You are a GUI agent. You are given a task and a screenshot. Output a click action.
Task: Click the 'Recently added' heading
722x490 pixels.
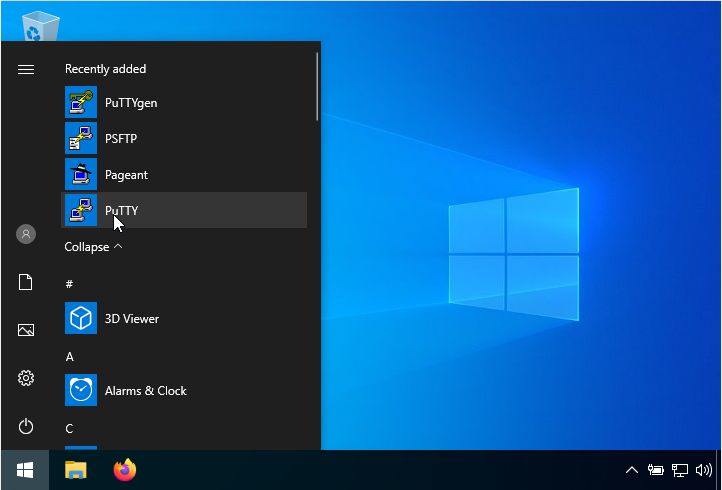[x=105, y=69]
